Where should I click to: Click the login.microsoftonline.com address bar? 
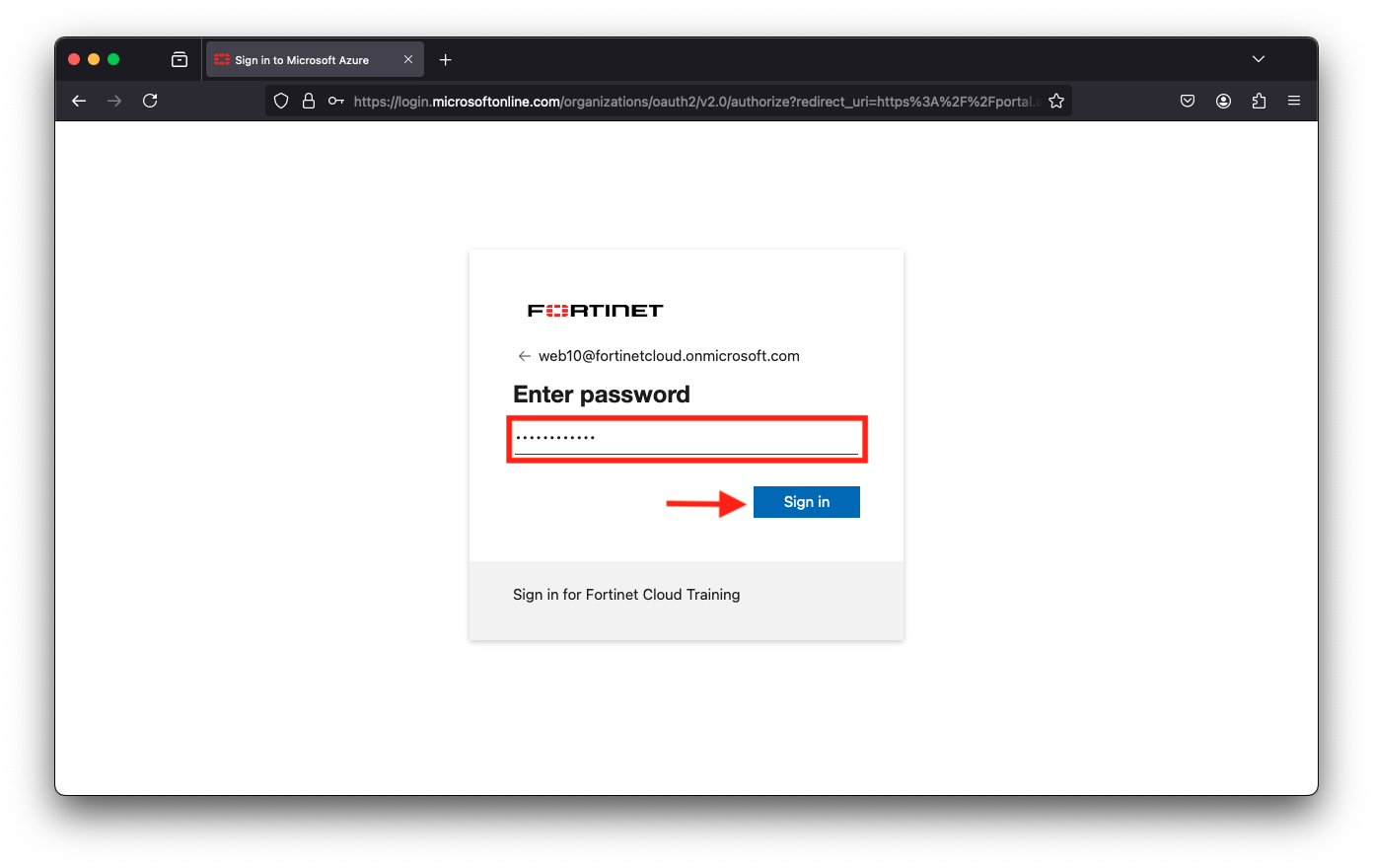tap(694, 102)
